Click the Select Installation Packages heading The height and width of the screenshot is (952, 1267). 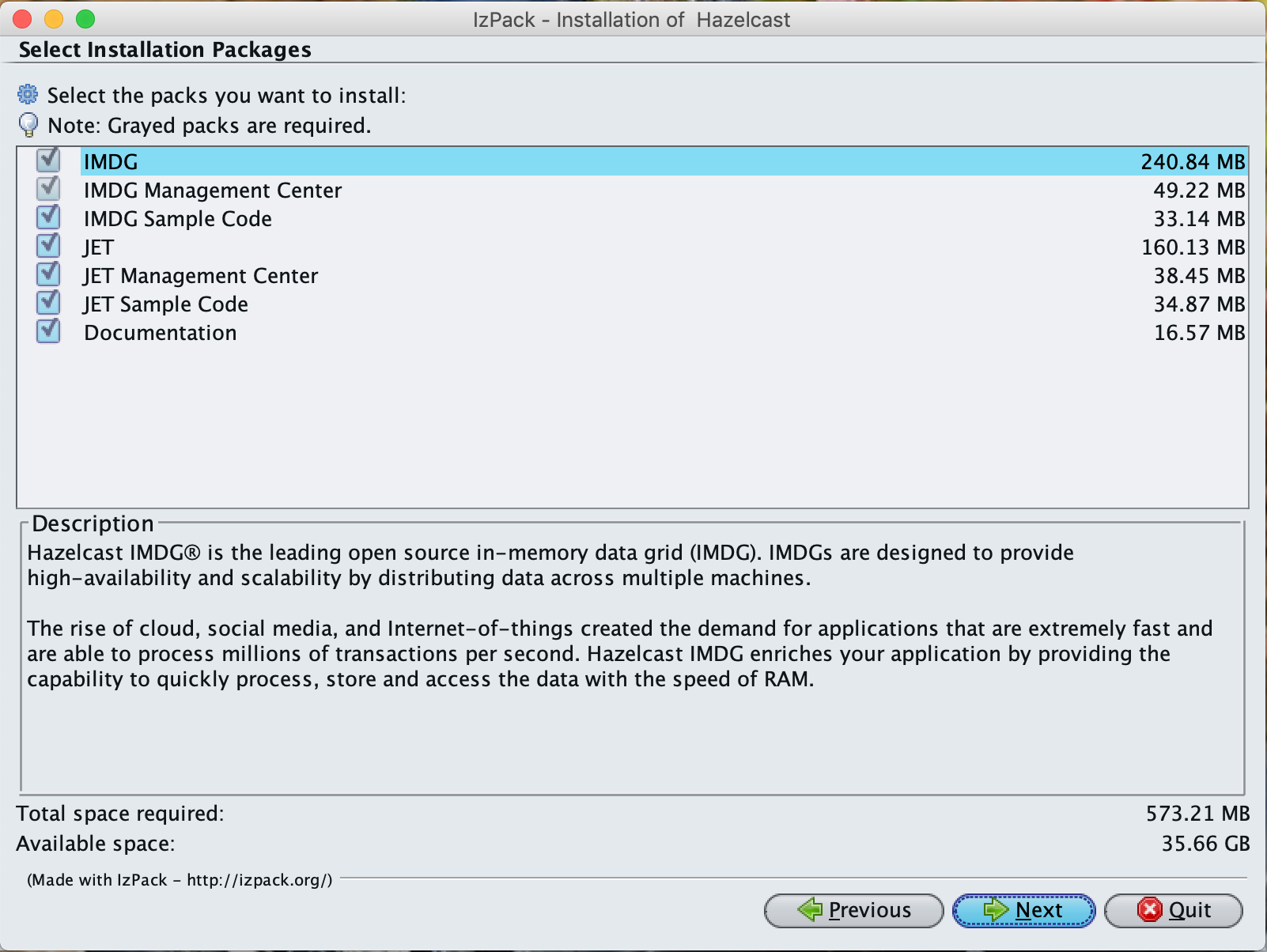pyautogui.click(x=165, y=50)
